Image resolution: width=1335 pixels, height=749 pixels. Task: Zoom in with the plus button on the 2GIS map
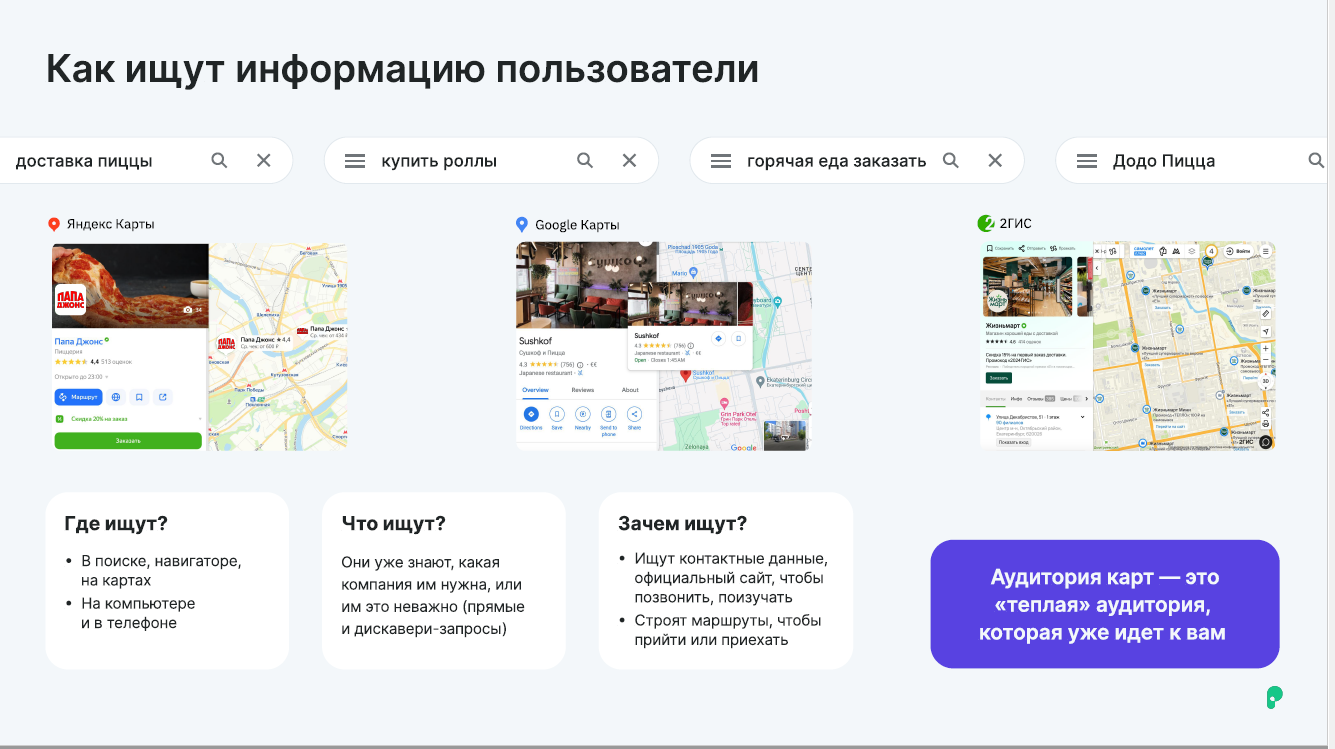point(1266,348)
